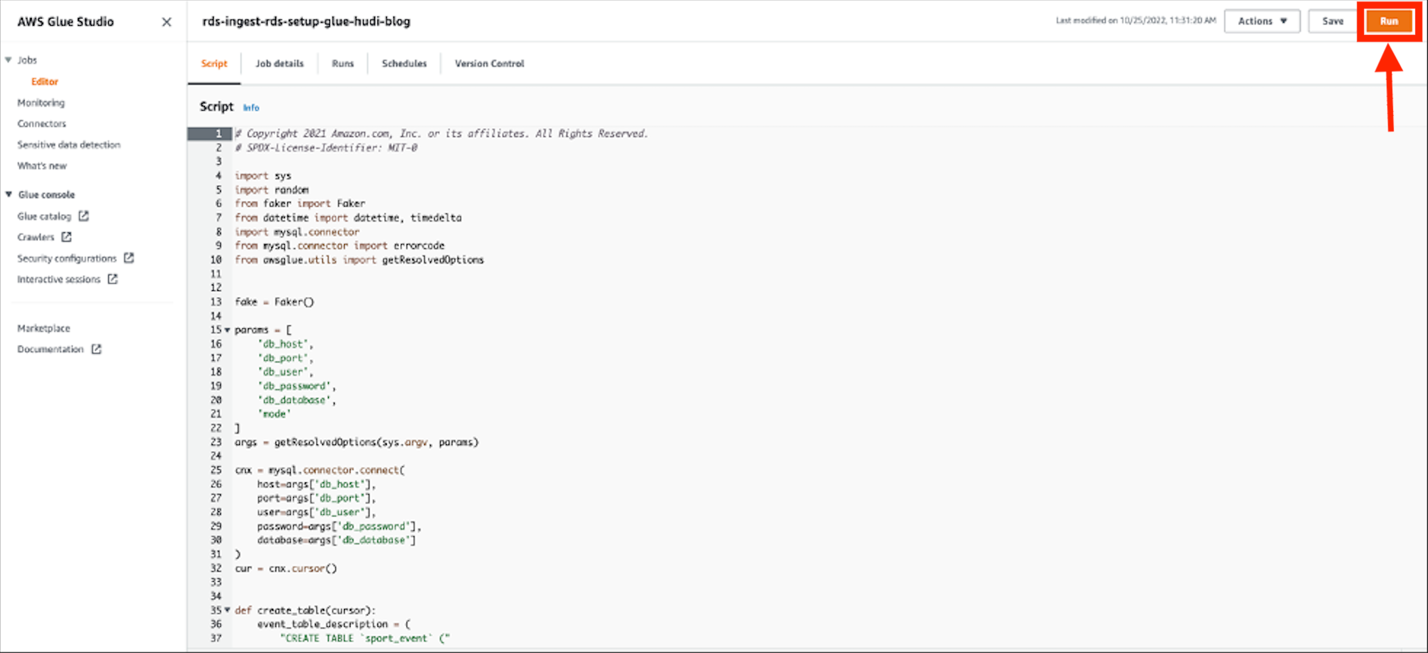Image resolution: width=1428 pixels, height=653 pixels.
Task: Open Documentation link
Action: coord(51,349)
